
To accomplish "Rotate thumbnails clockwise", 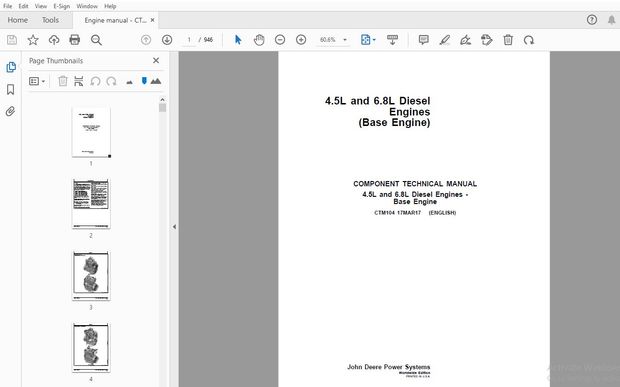I will point(112,81).
